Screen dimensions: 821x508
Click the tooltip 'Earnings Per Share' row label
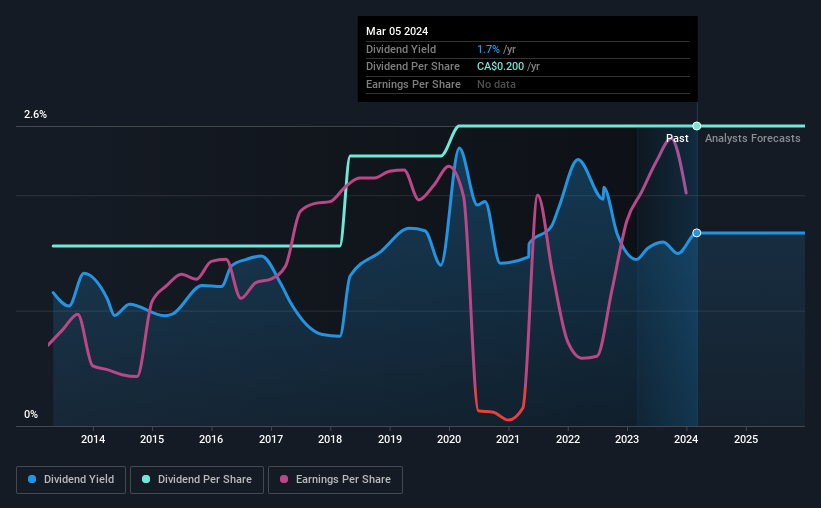coord(413,84)
